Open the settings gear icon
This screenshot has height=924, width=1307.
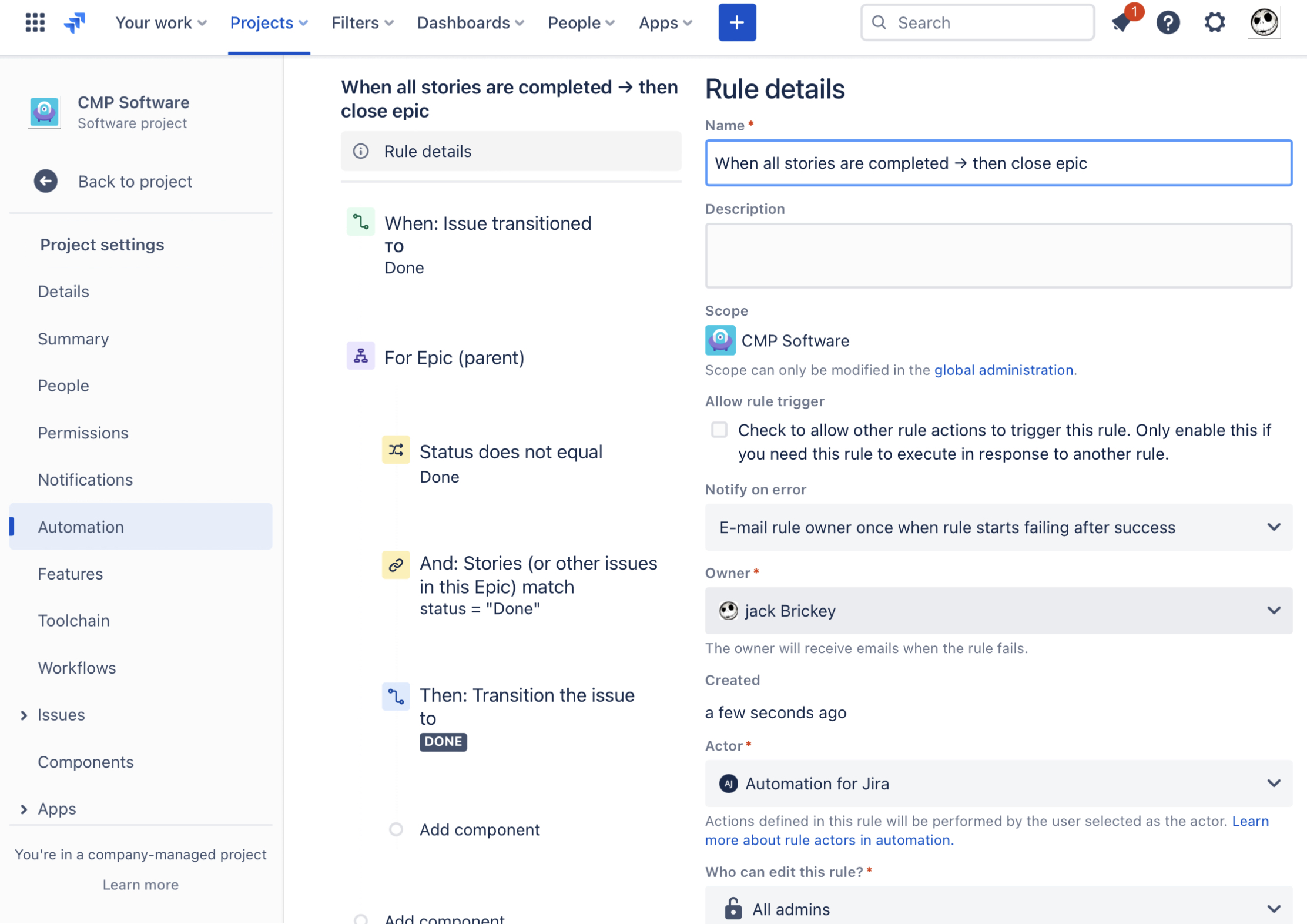tap(1214, 22)
